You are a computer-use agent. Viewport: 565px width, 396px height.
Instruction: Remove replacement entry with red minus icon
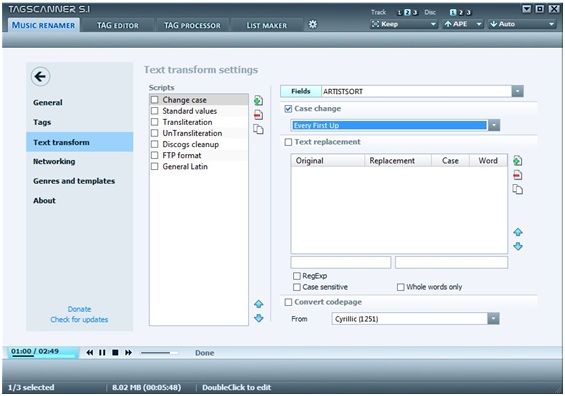[517, 175]
